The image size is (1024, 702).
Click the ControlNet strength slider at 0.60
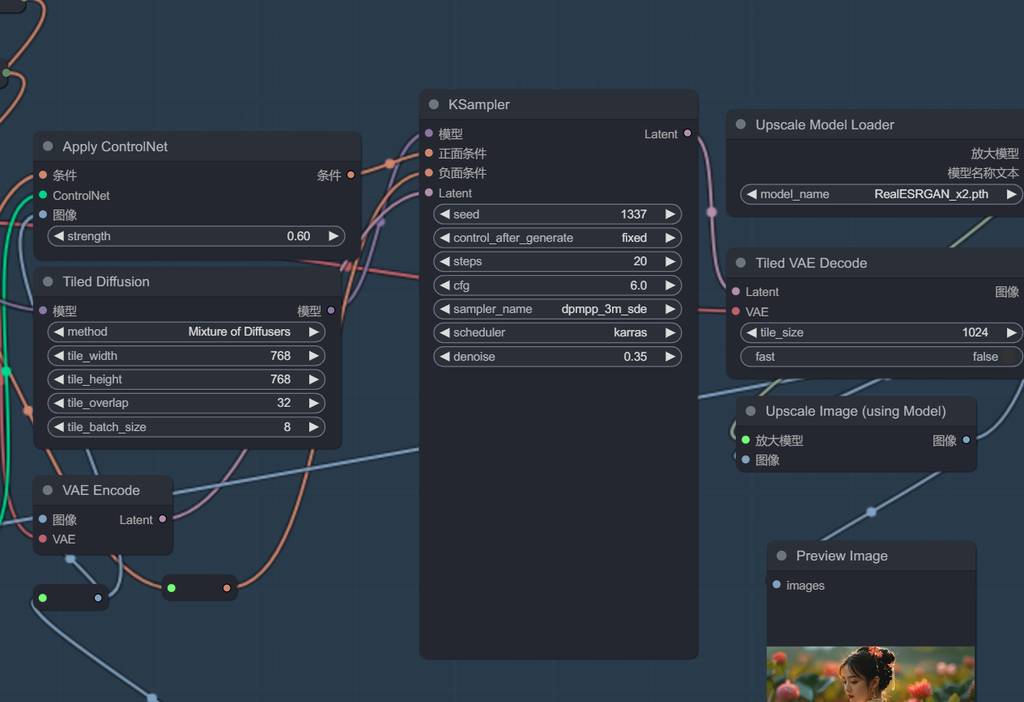(196, 236)
